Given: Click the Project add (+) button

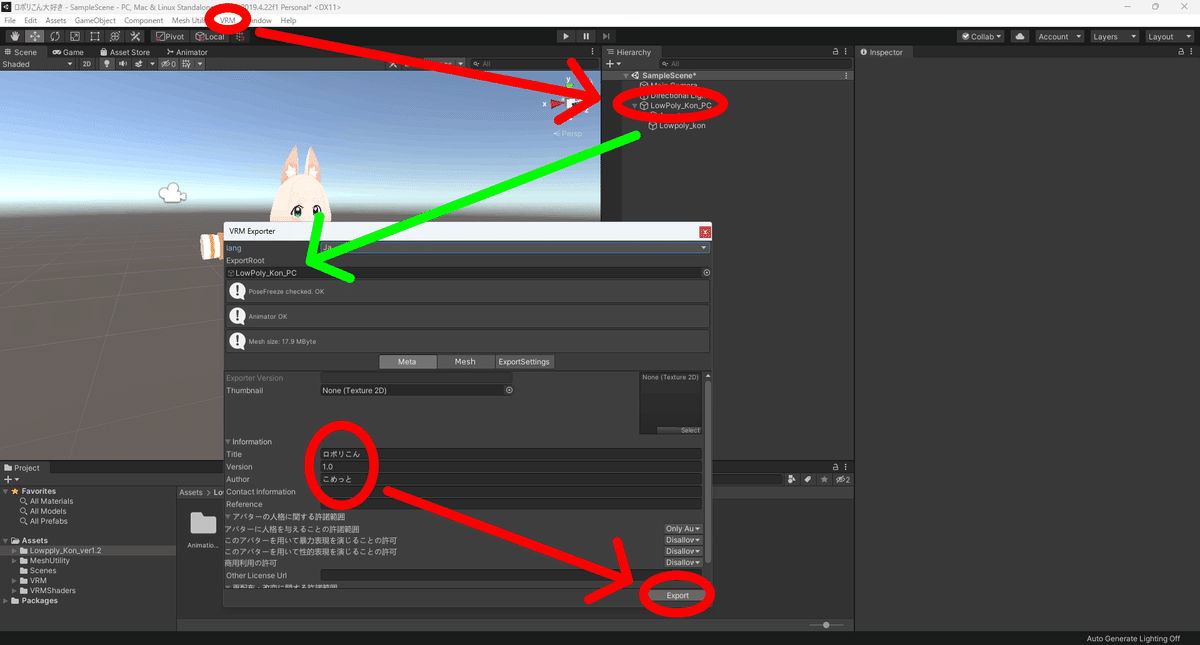Looking at the screenshot, I should click(10, 480).
